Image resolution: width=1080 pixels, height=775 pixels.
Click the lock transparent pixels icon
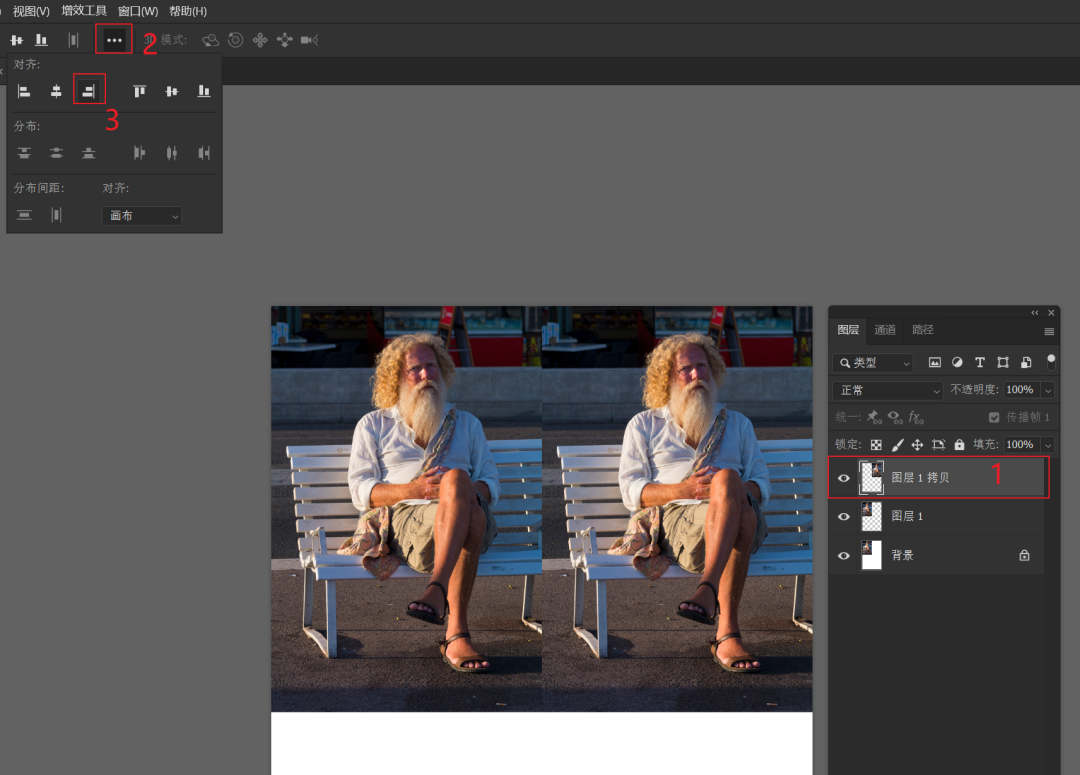click(x=876, y=445)
